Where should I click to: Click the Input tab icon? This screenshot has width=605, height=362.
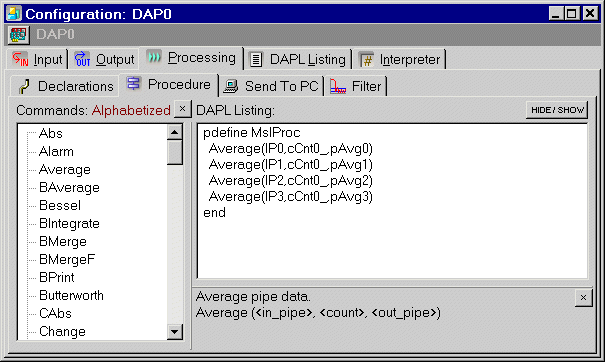20,59
